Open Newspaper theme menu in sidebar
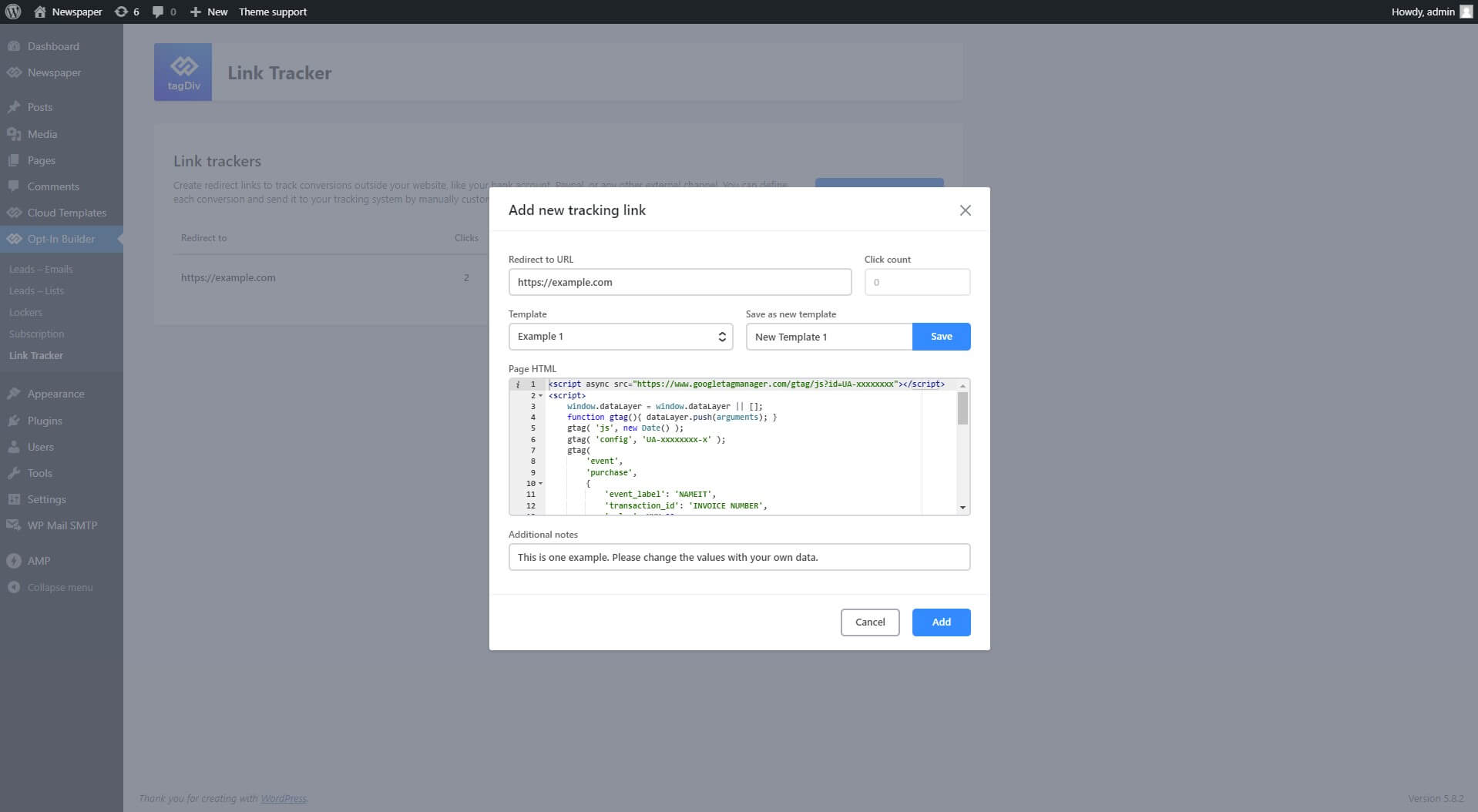The height and width of the screenshot is (812, 1478). click(x=54, y=72)
